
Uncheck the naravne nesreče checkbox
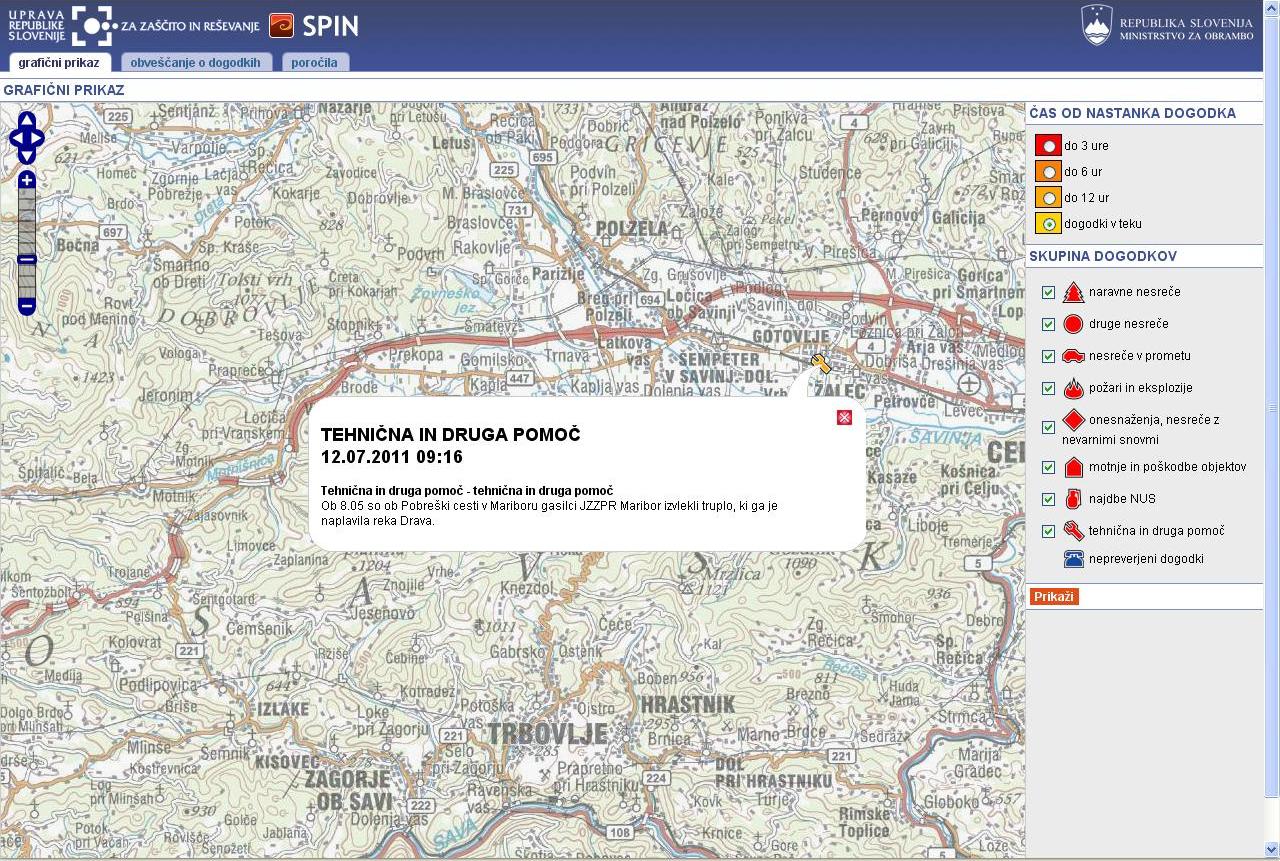(1048, 292)
